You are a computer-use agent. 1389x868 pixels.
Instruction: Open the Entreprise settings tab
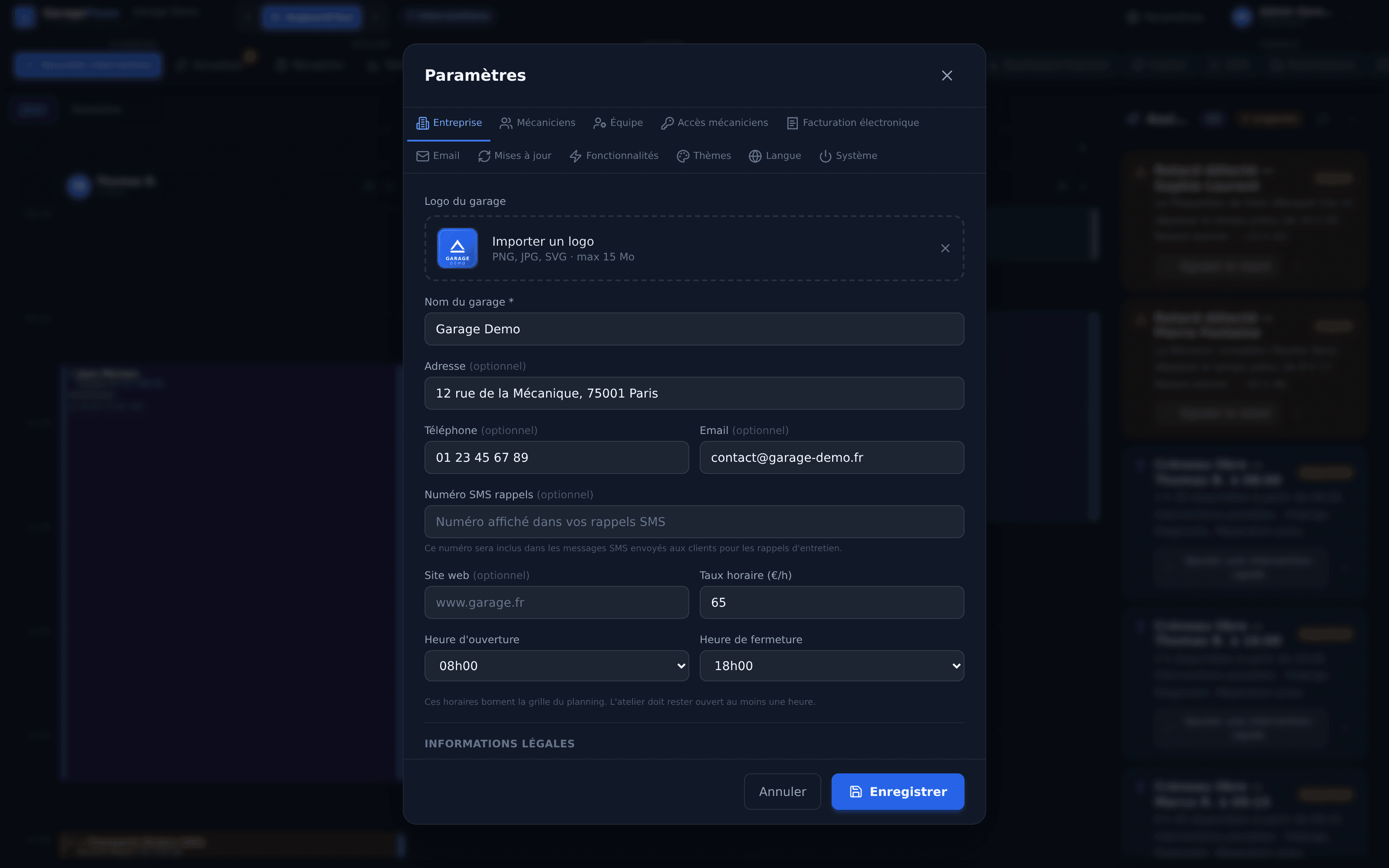point(449,123)
